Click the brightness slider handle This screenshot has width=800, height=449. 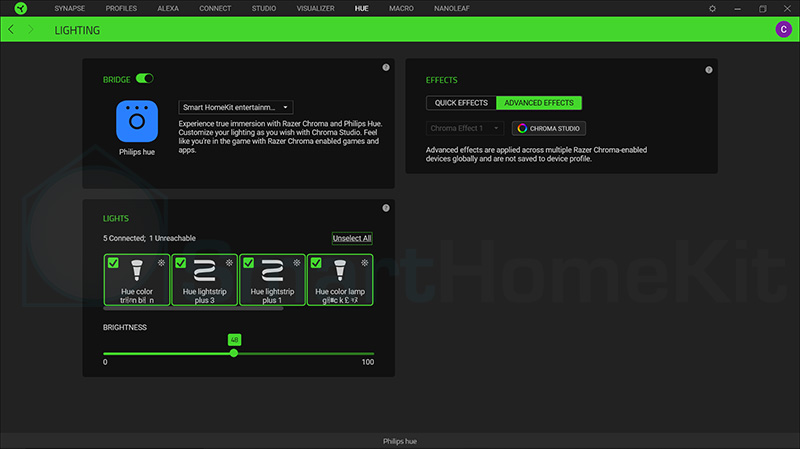click(x=234, y=353)
